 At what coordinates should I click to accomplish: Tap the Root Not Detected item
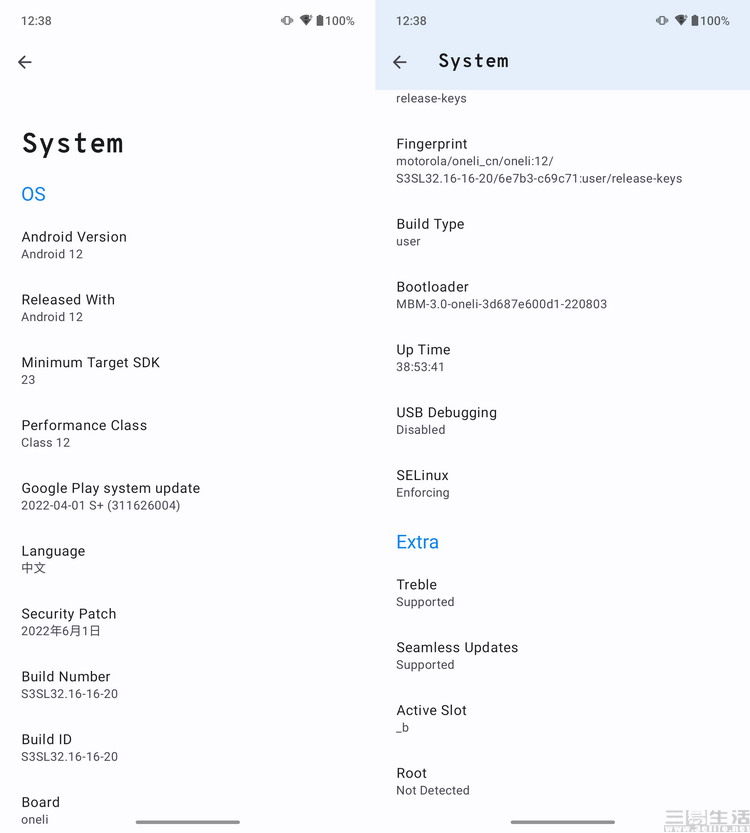(562, 781)
